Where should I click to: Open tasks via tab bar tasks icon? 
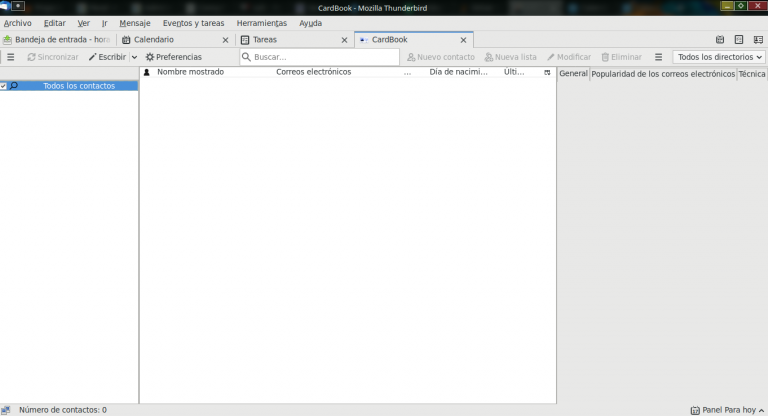click(x=739, y=40)
